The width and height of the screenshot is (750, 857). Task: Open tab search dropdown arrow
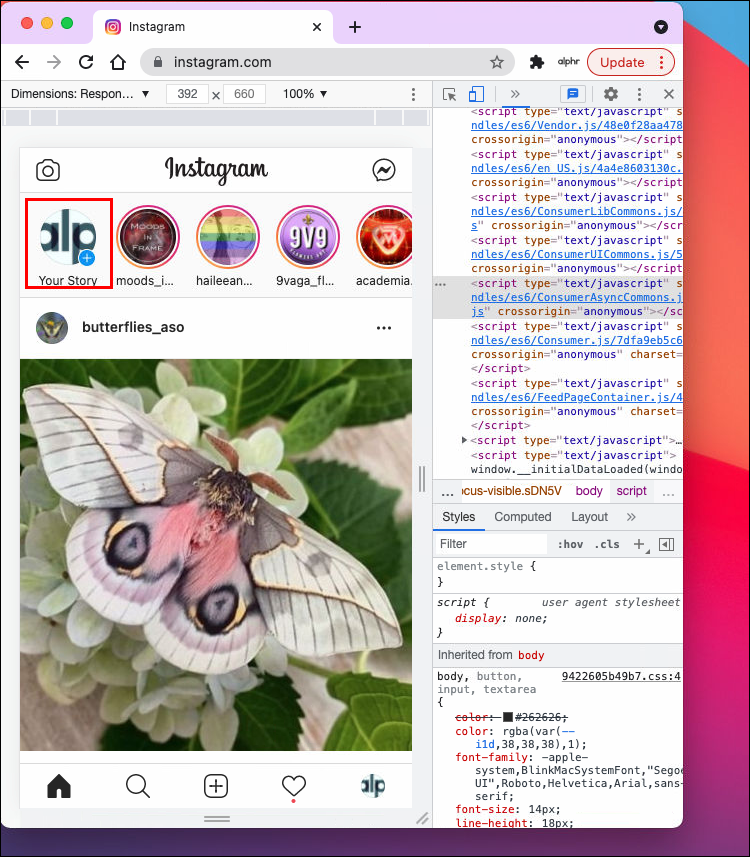[660, 27]
